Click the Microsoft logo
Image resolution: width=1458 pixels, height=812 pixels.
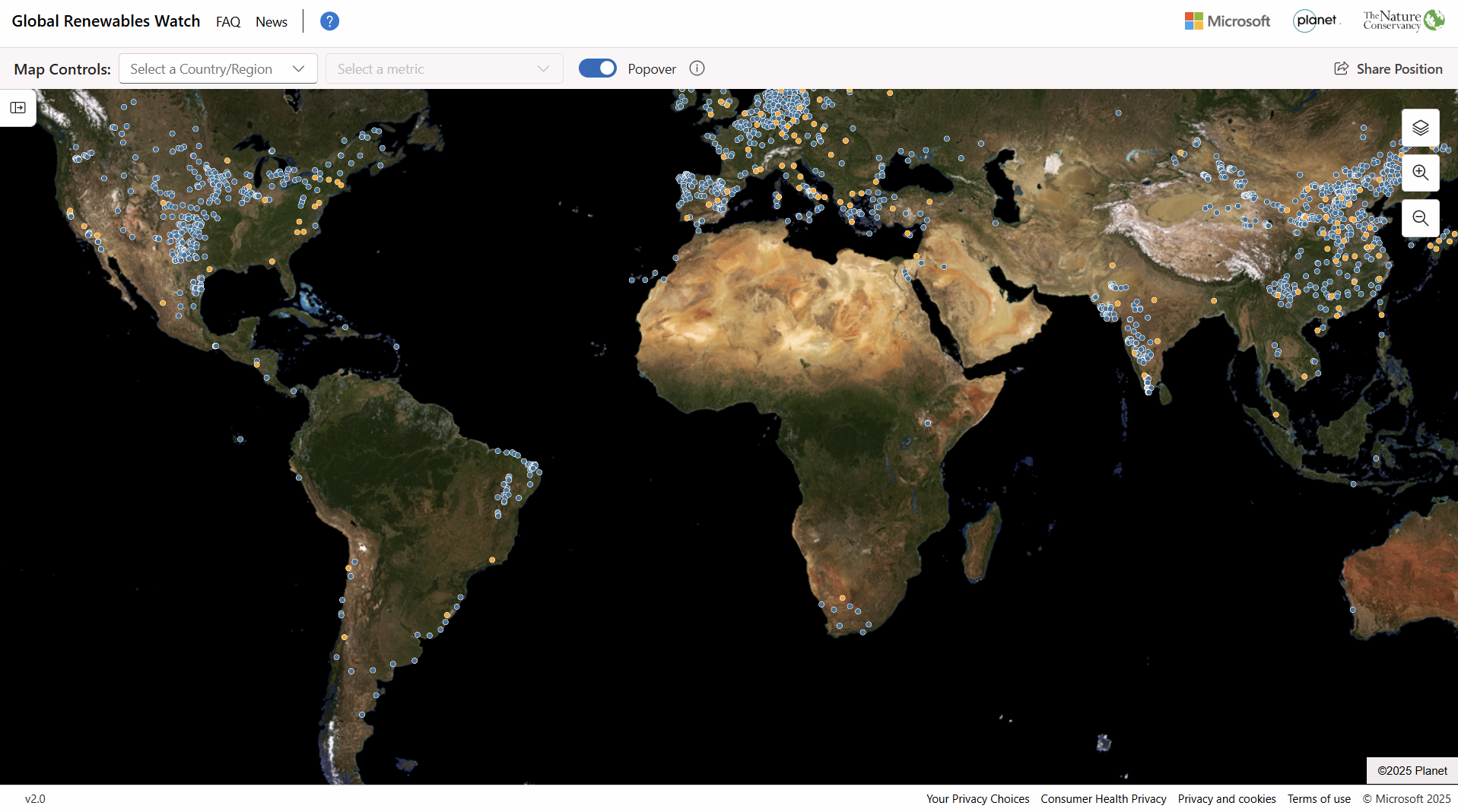[x=1226, y=21]
